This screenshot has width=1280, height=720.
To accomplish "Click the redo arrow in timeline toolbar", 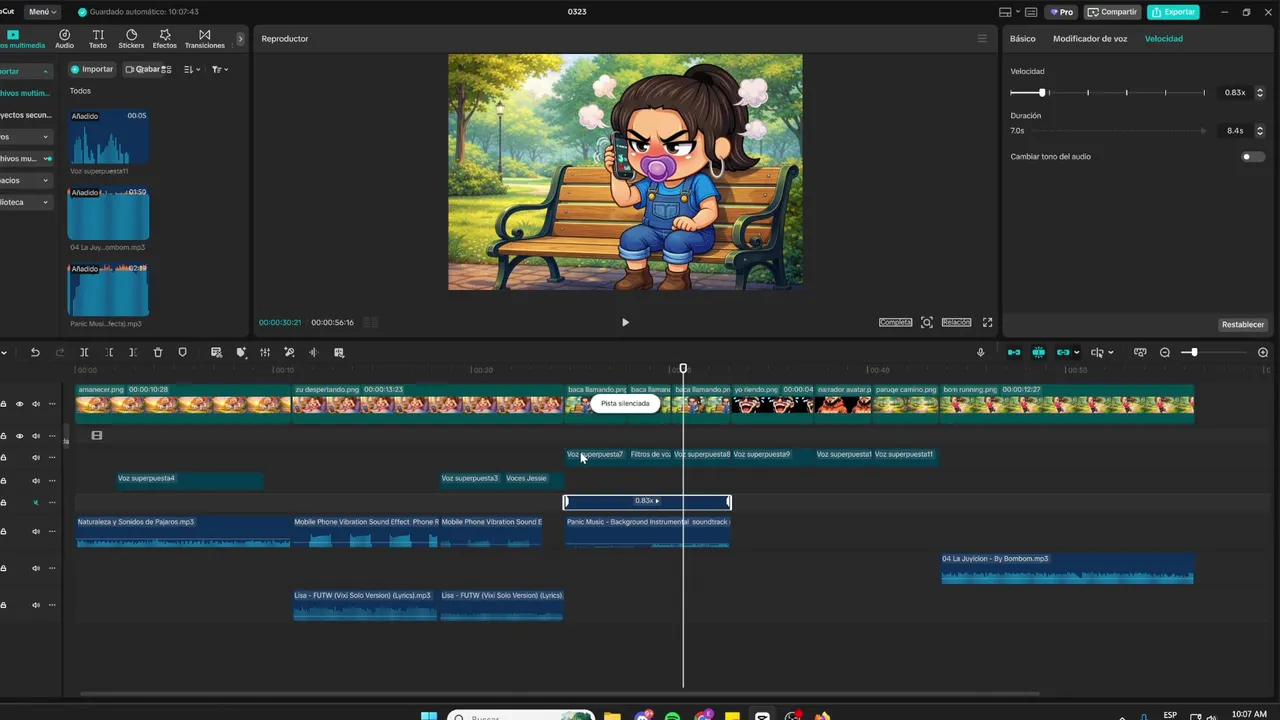I will (60, 353).
